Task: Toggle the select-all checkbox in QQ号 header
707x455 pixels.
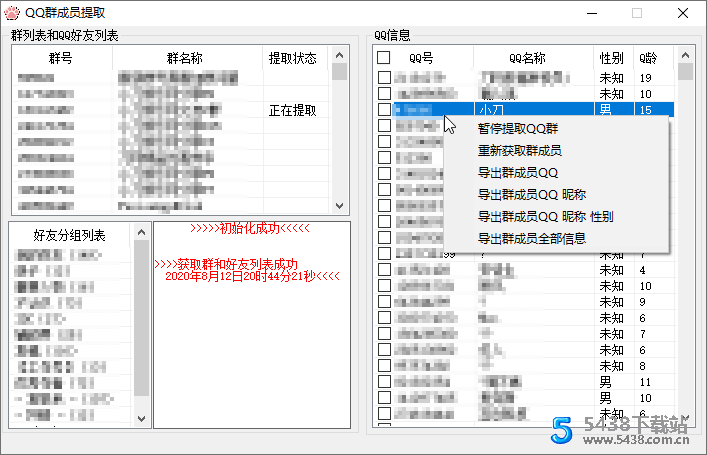Action: [x=384, y=58]
